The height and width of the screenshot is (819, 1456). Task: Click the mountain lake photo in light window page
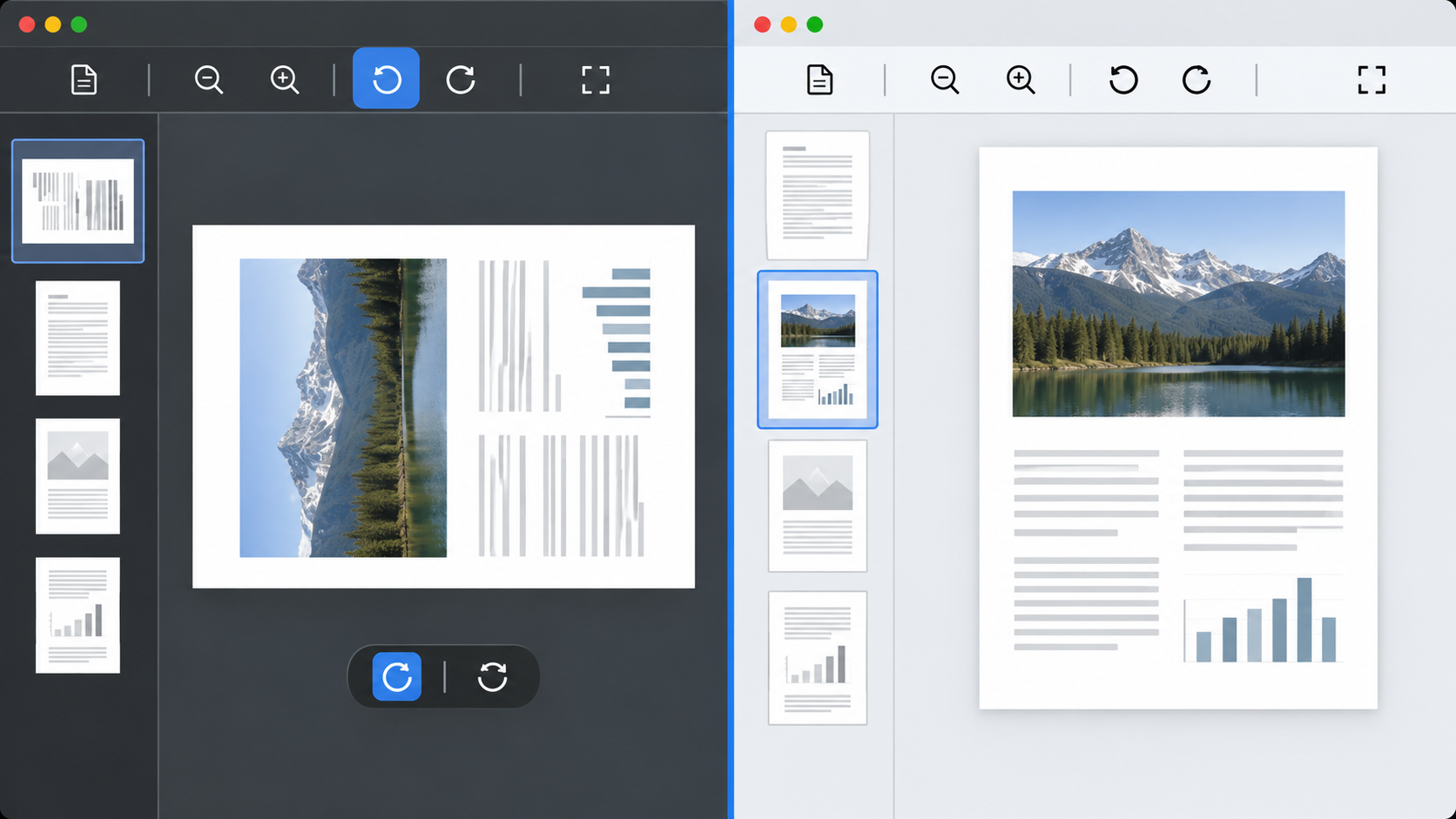click(x=1178, y=304)
